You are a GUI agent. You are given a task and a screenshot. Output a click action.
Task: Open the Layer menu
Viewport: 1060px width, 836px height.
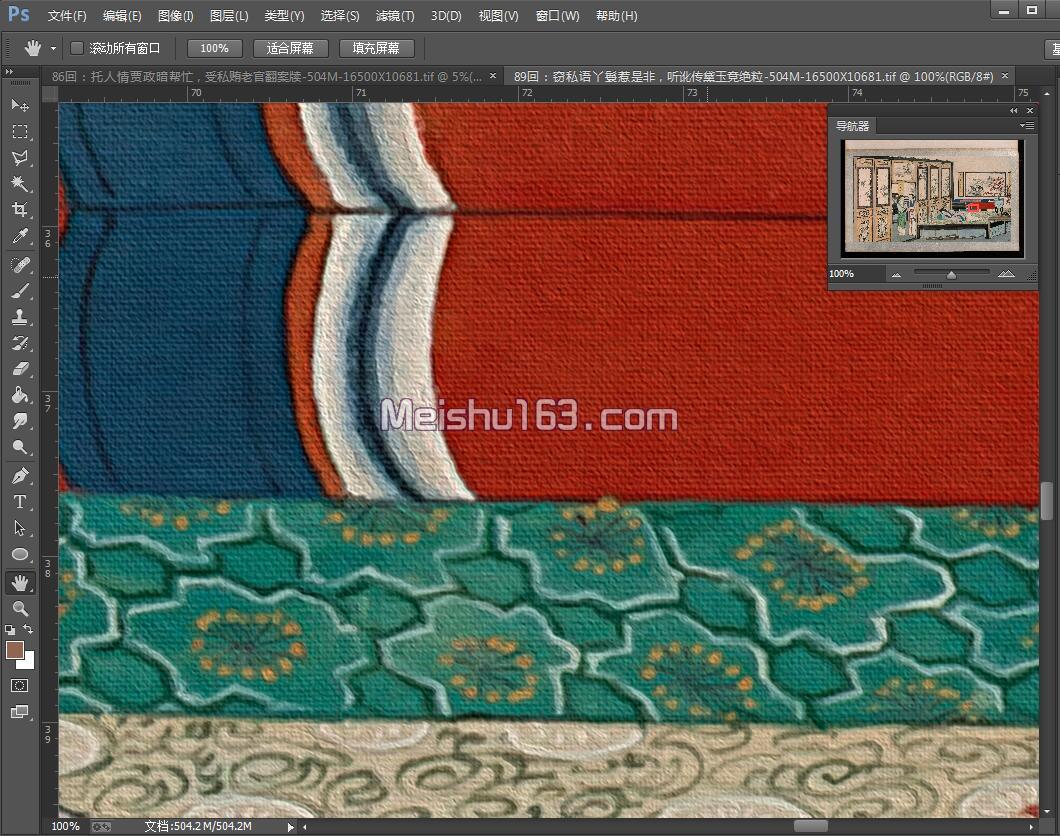228,16
